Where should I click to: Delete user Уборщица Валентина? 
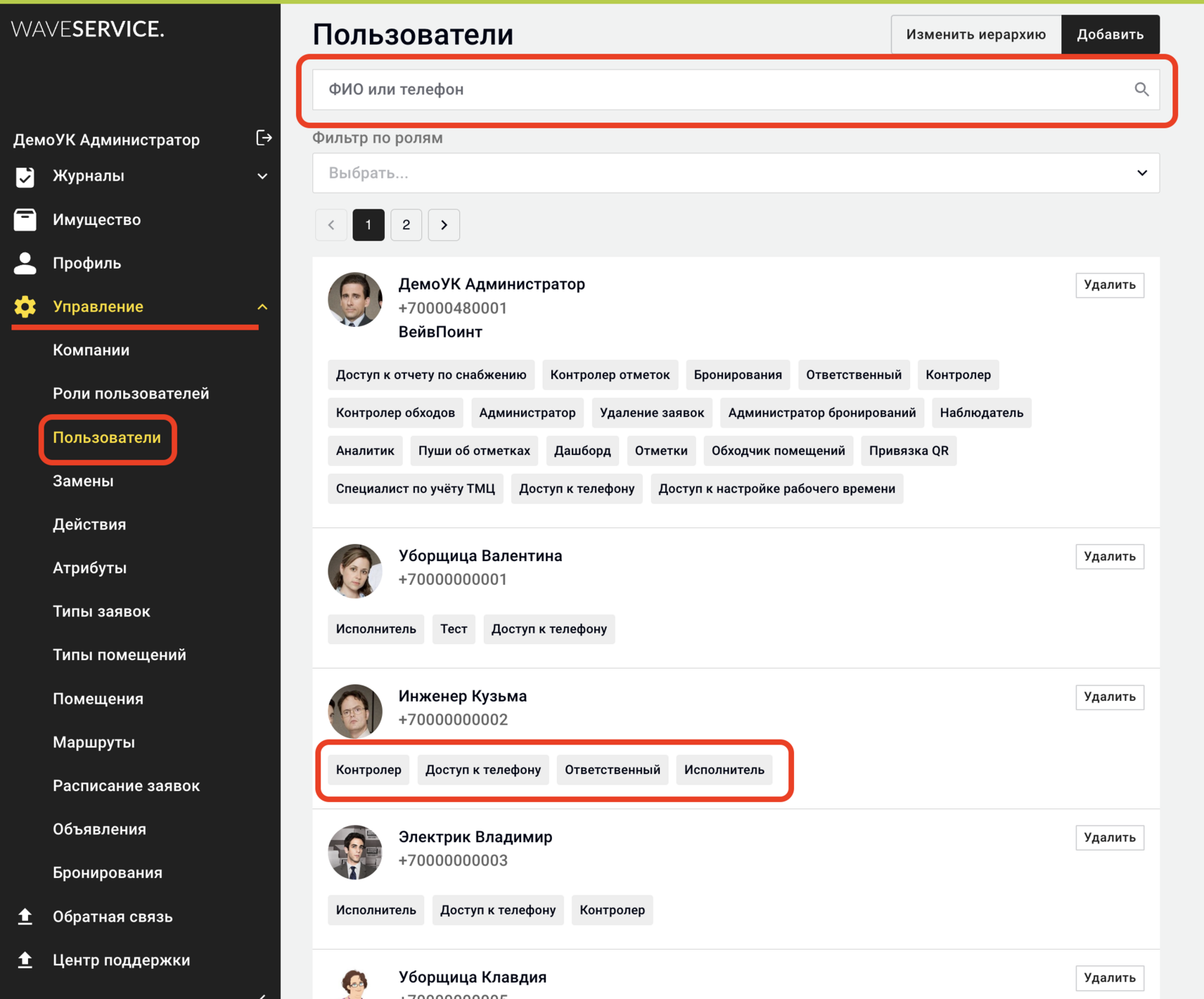point(1109,557)
